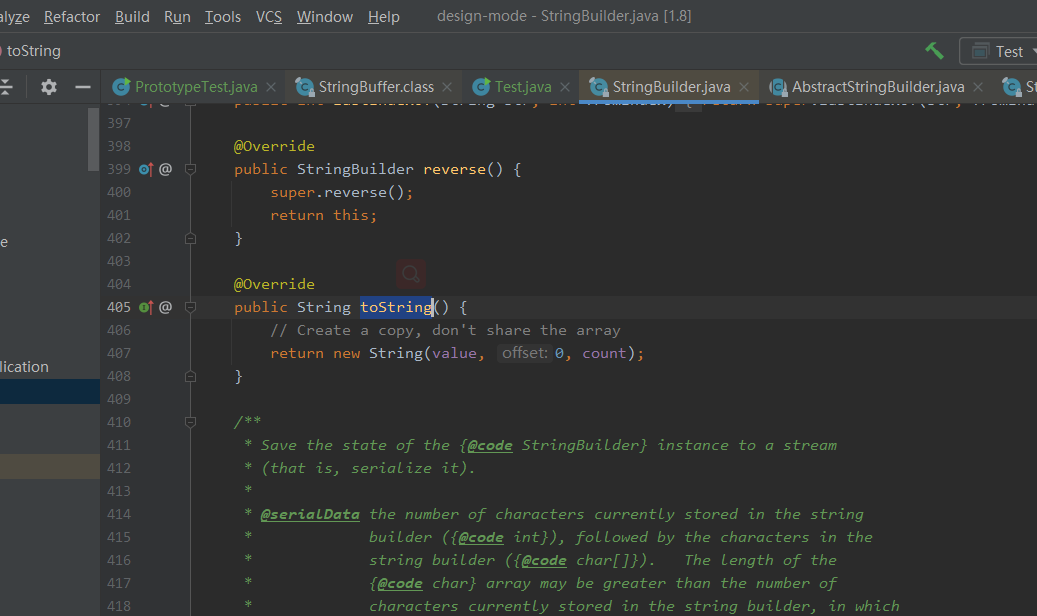
Task: Open the VCS menu
Action: [x=269, y=17]
